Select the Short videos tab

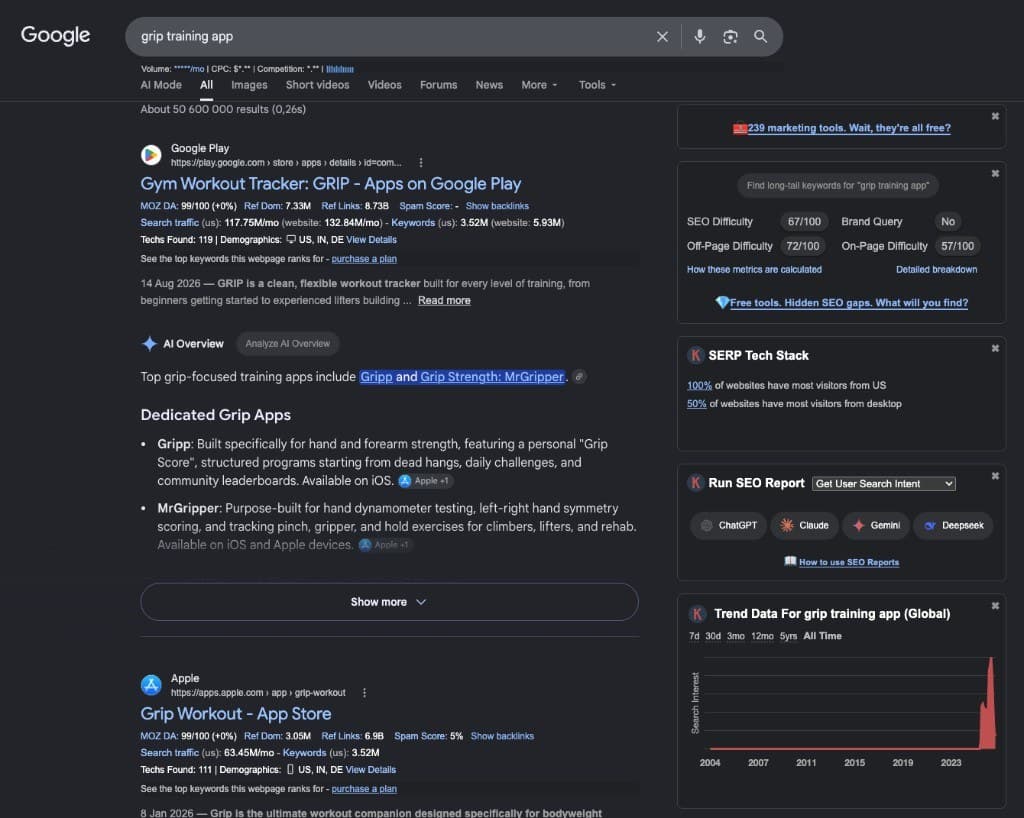coord(317,85)
